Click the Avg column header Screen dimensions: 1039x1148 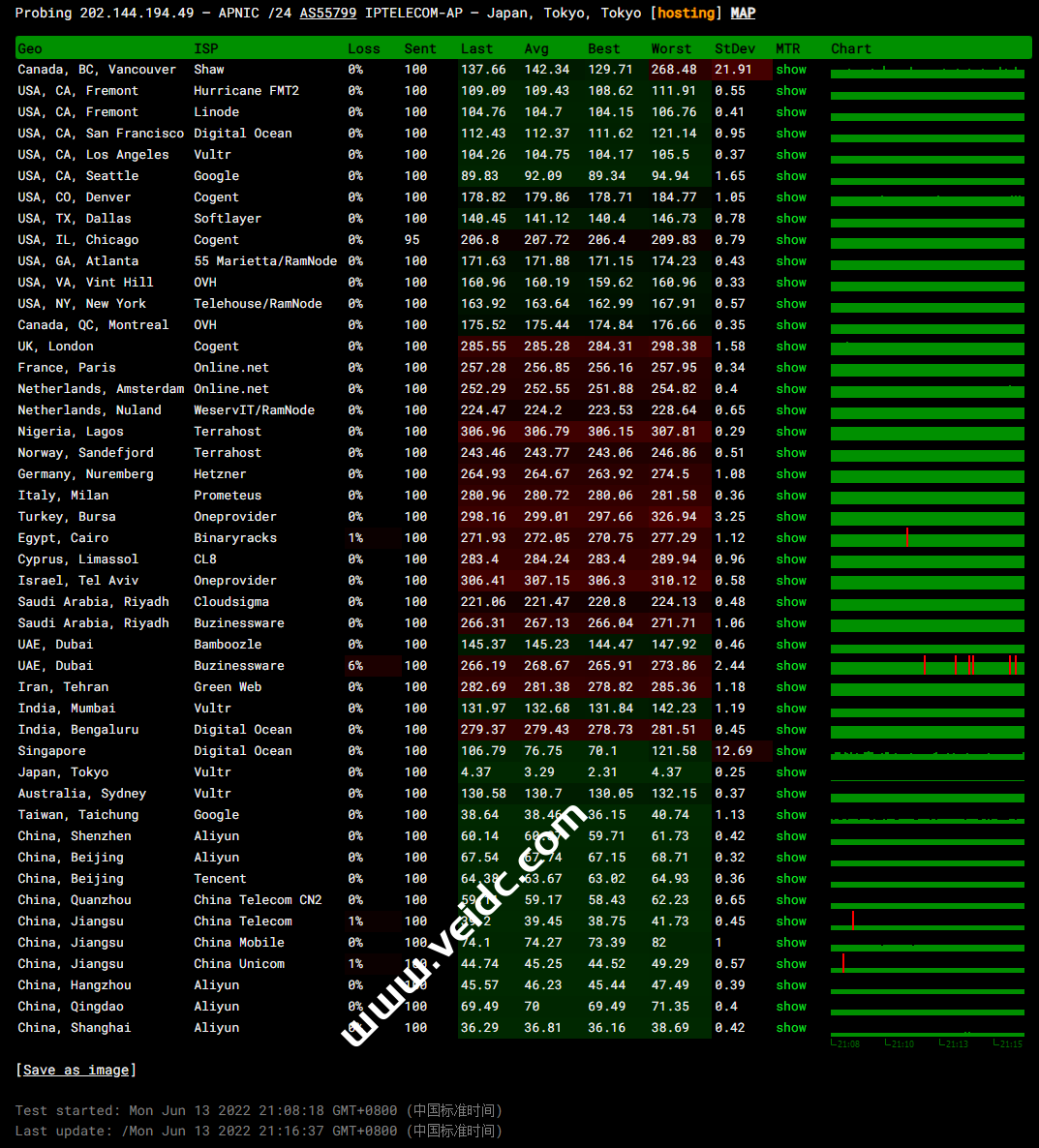(536, 48)
